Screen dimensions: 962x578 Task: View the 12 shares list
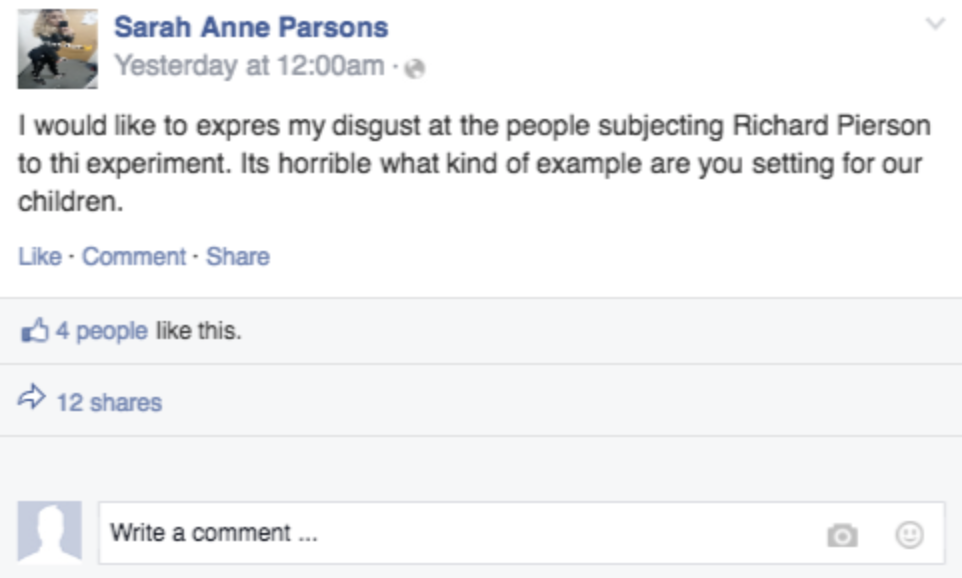[109, 403]
